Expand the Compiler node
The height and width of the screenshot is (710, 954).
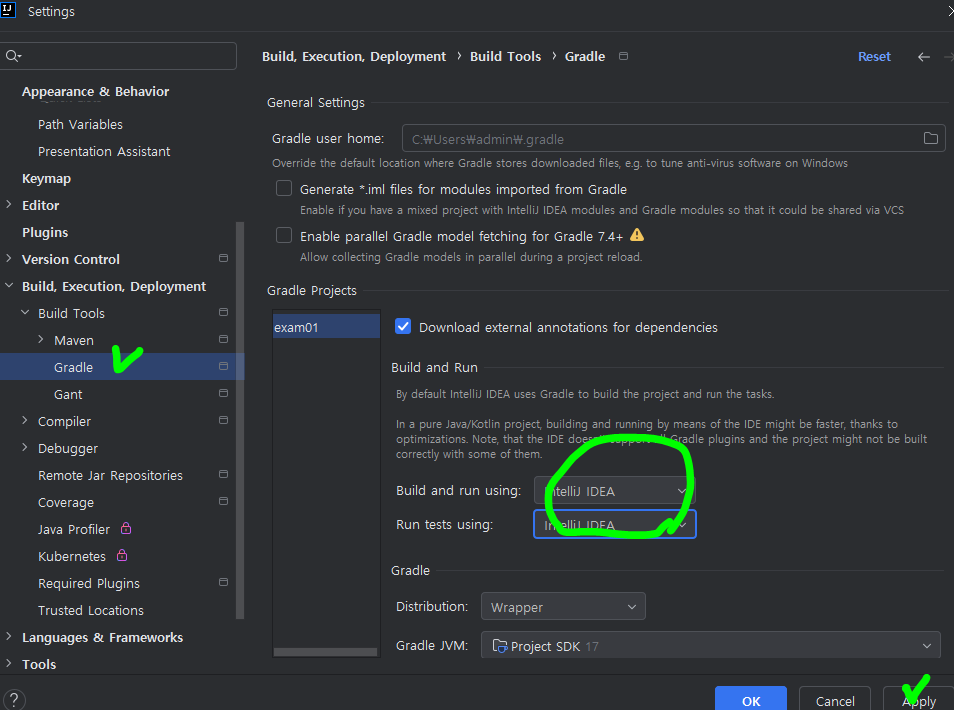[x=25, y=420]
